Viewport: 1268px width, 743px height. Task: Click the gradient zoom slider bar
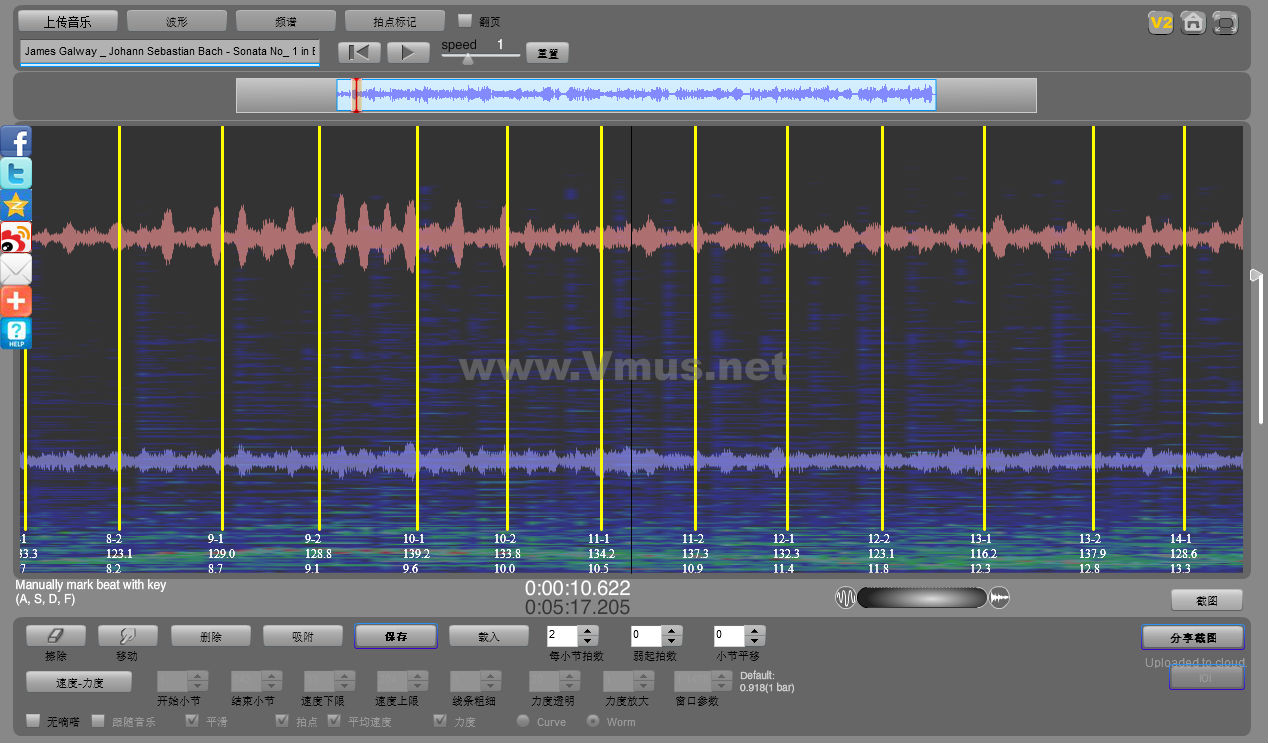pyautogui.click(x=922, y=598)
